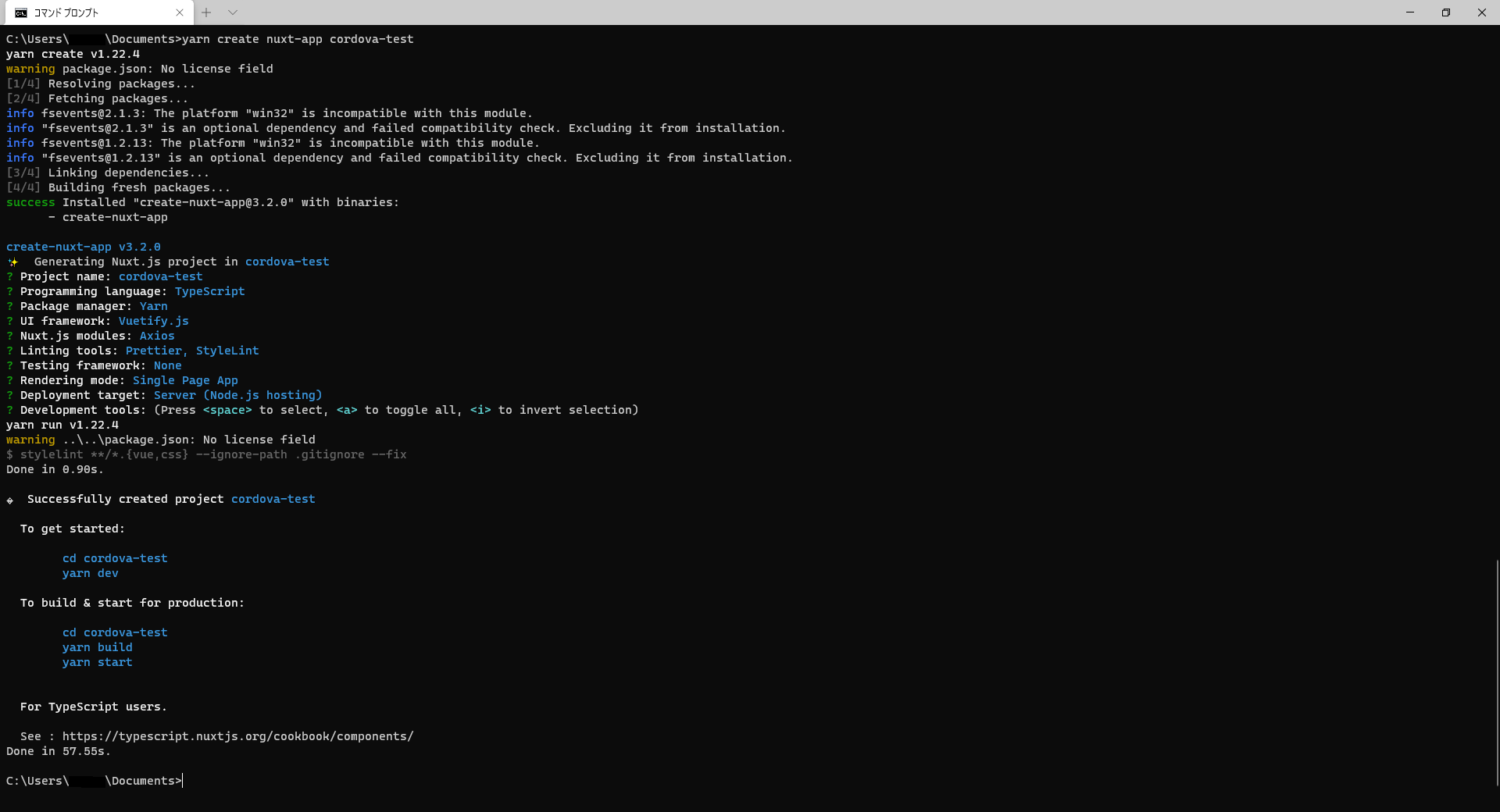The width and height of the screenshot is (1500, 812).
Task: Restore down the terminal window
Action: [1446, 12]
